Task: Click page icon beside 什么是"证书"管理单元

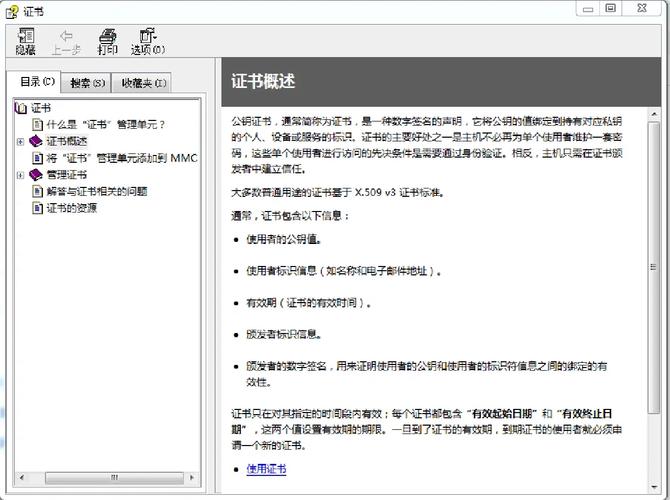Action: tap(38, 124)
